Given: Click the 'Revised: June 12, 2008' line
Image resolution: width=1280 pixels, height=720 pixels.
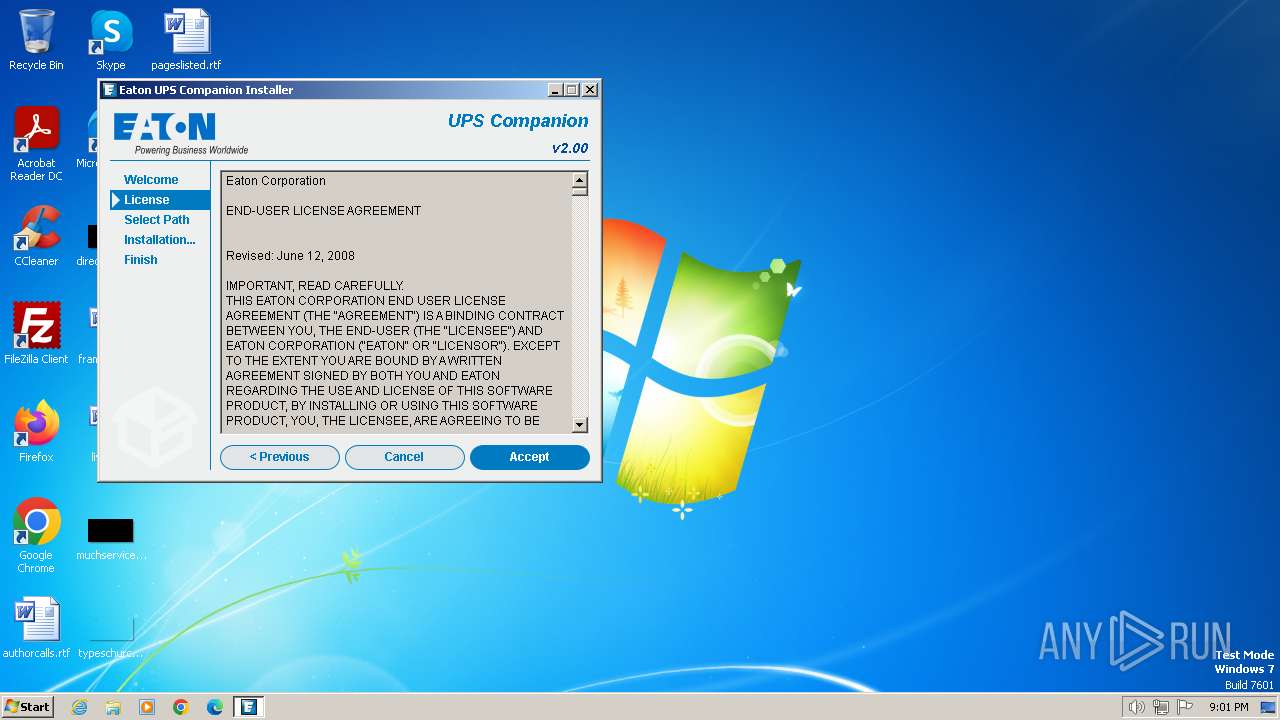Looking at the screenshot, I should [x=290, y=256].
